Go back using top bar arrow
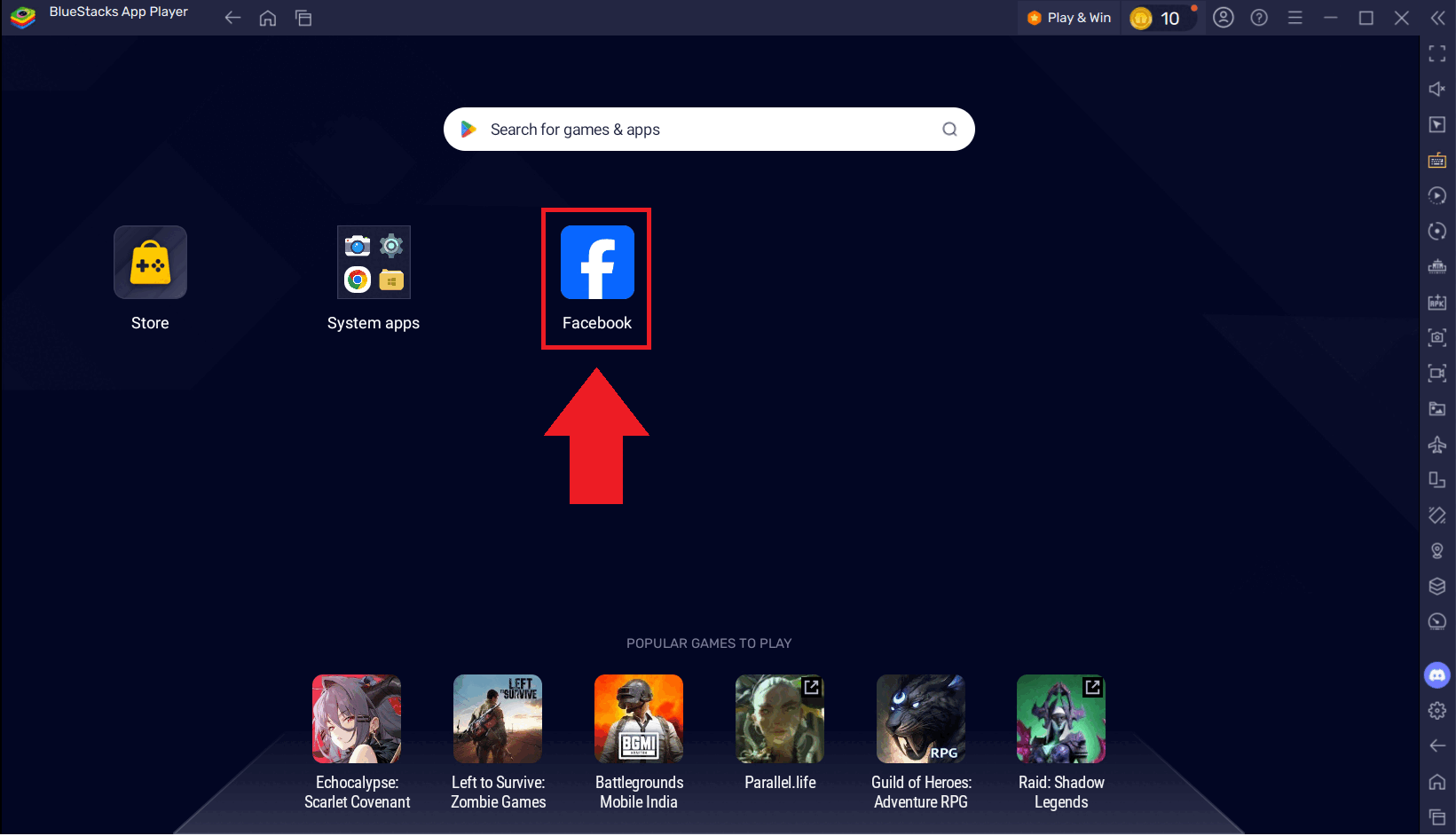The height and width of the screenshot is (836, 1456). tap(232, 18)
